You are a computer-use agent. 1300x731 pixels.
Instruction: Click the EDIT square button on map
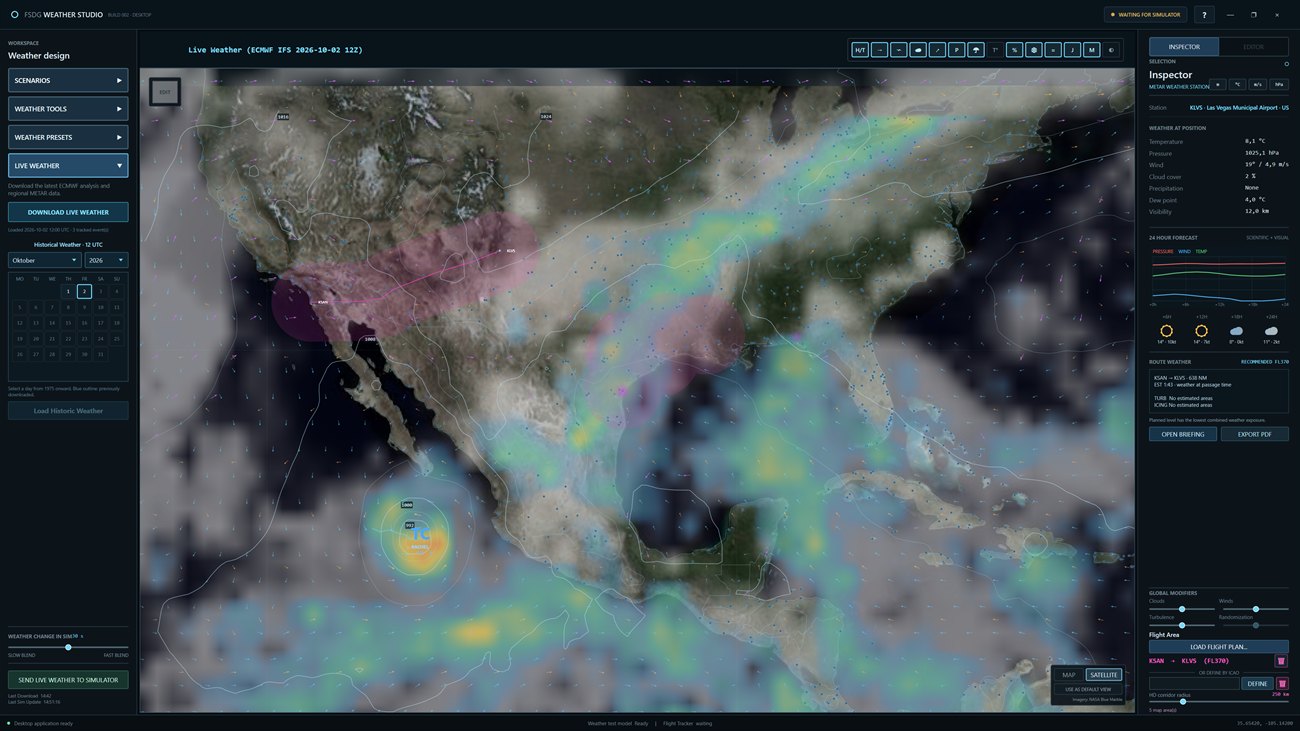(x=165, y=92)
